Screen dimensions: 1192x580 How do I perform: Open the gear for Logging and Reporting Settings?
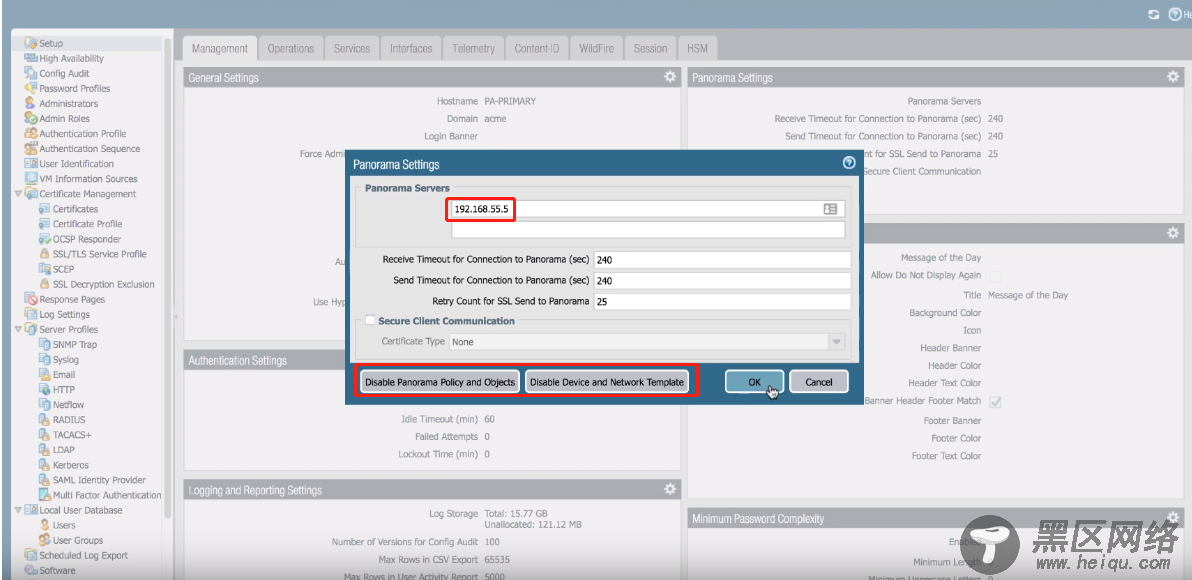pyautogui.click(x=670, y=489)
